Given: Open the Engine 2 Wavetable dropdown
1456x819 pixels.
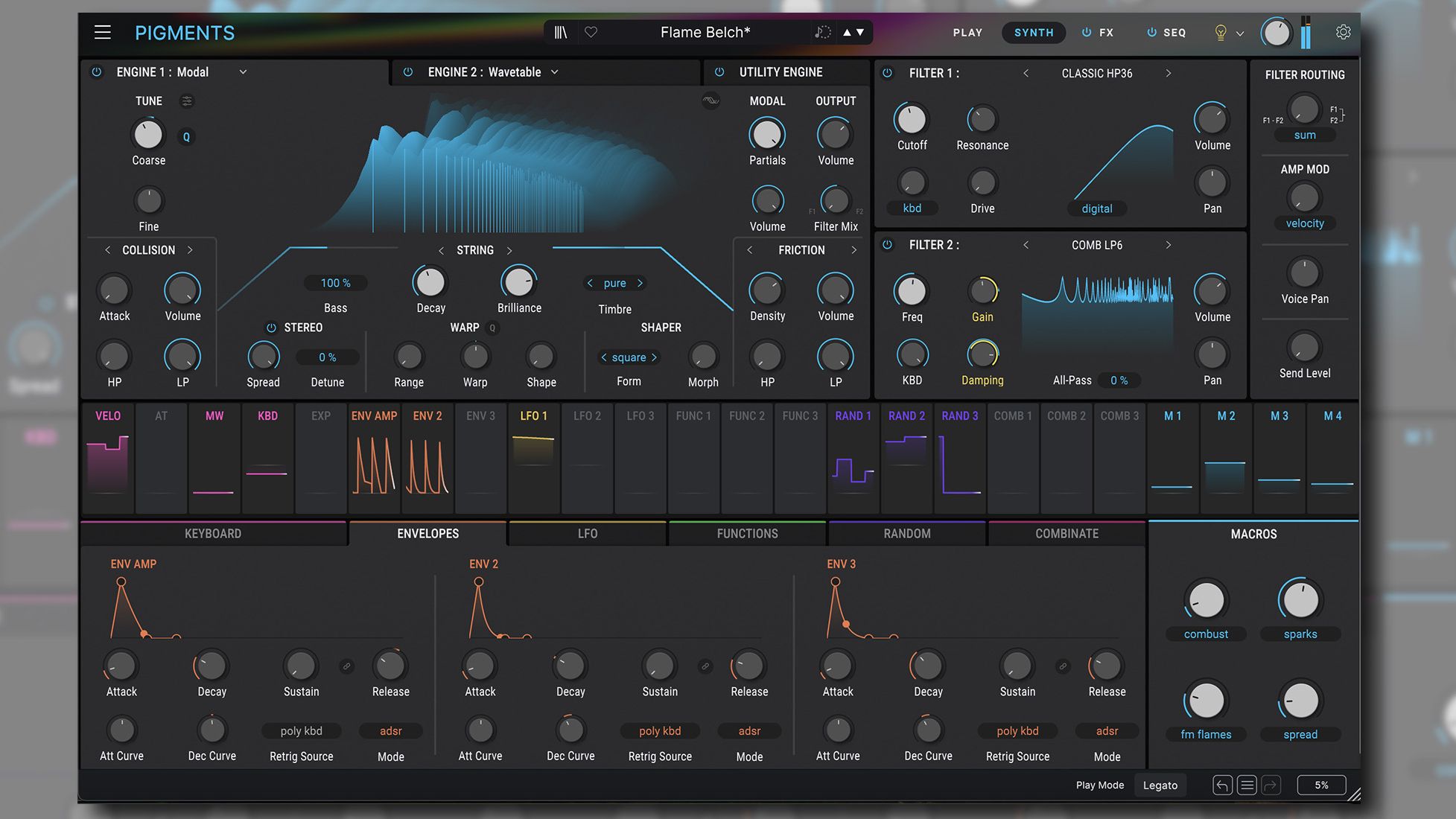Looking at the screenshot, I should point(554,71).
